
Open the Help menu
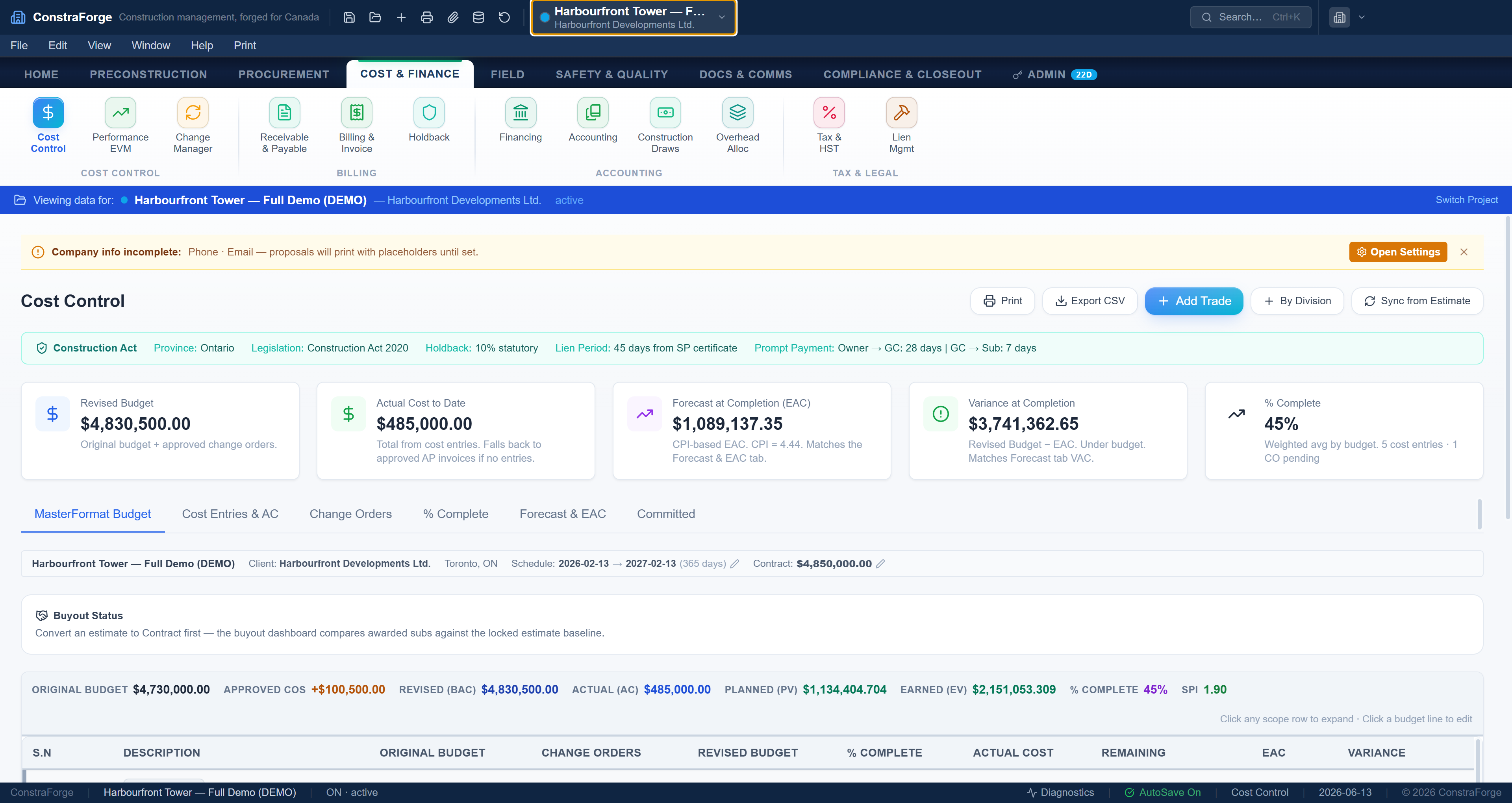(201, 45)
